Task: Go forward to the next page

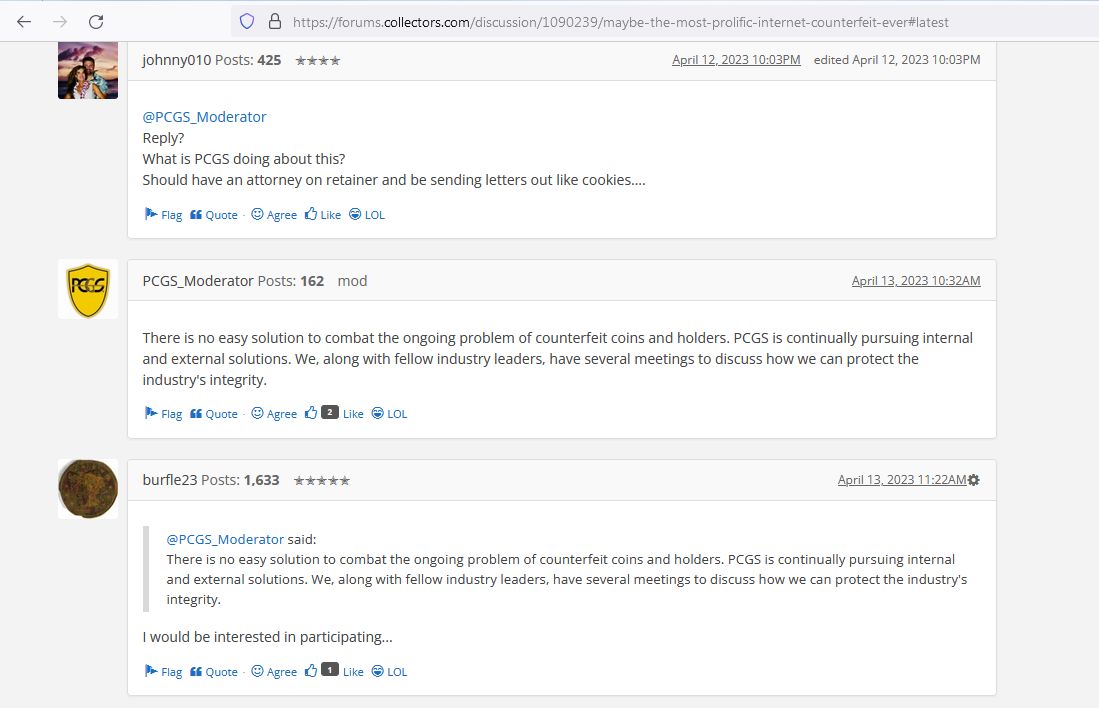Action: click(60, 22)
